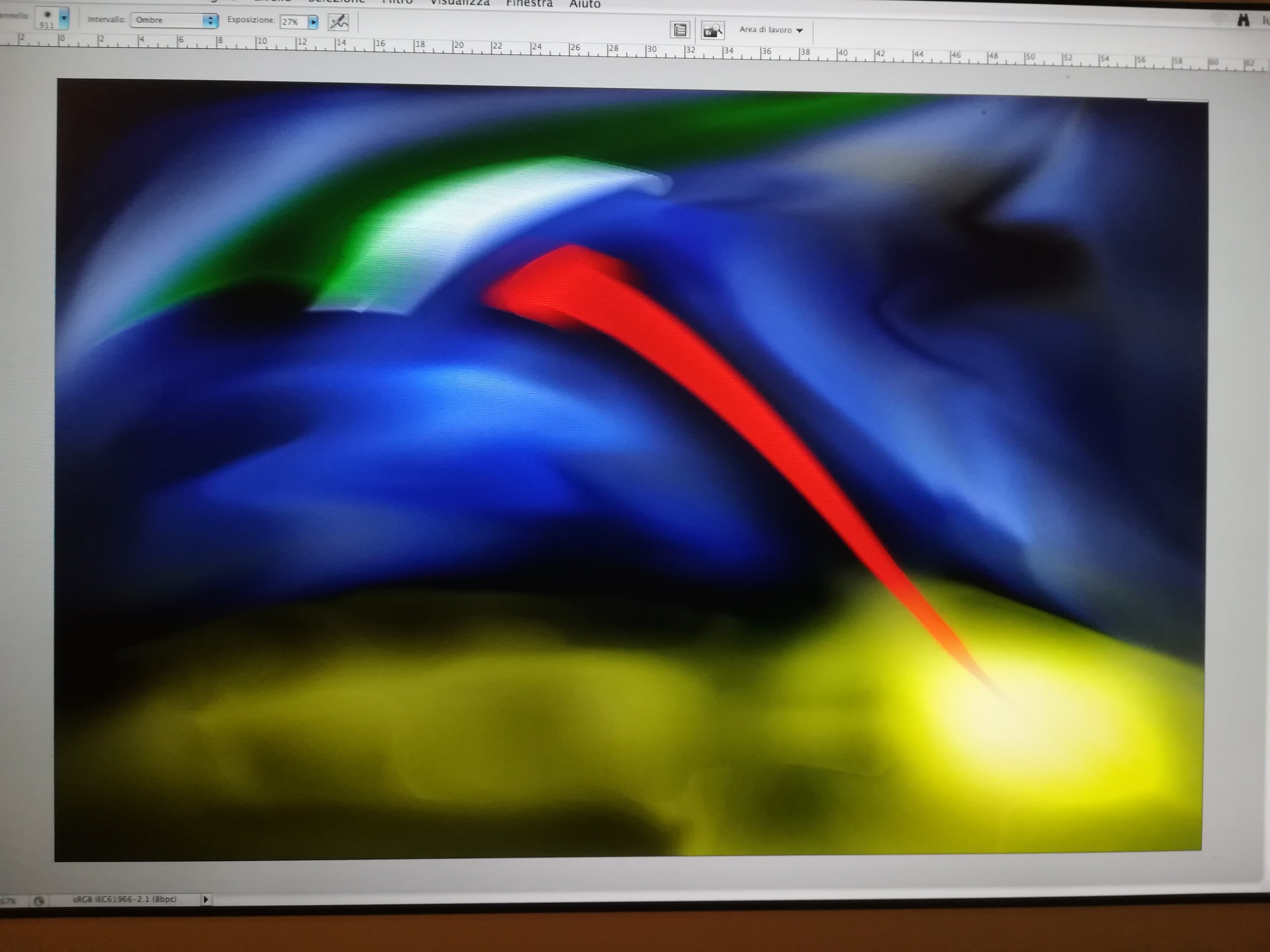This screenshot has height=952, width=1270.
Task: Toggle the palettes panel list icon
Action: (x=680, y=30)
